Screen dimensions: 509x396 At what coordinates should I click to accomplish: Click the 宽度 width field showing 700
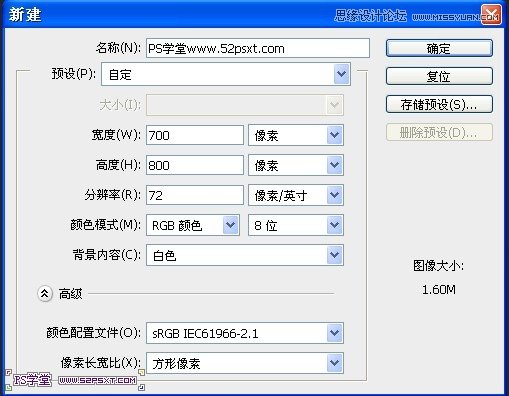(x=195, y=135)
